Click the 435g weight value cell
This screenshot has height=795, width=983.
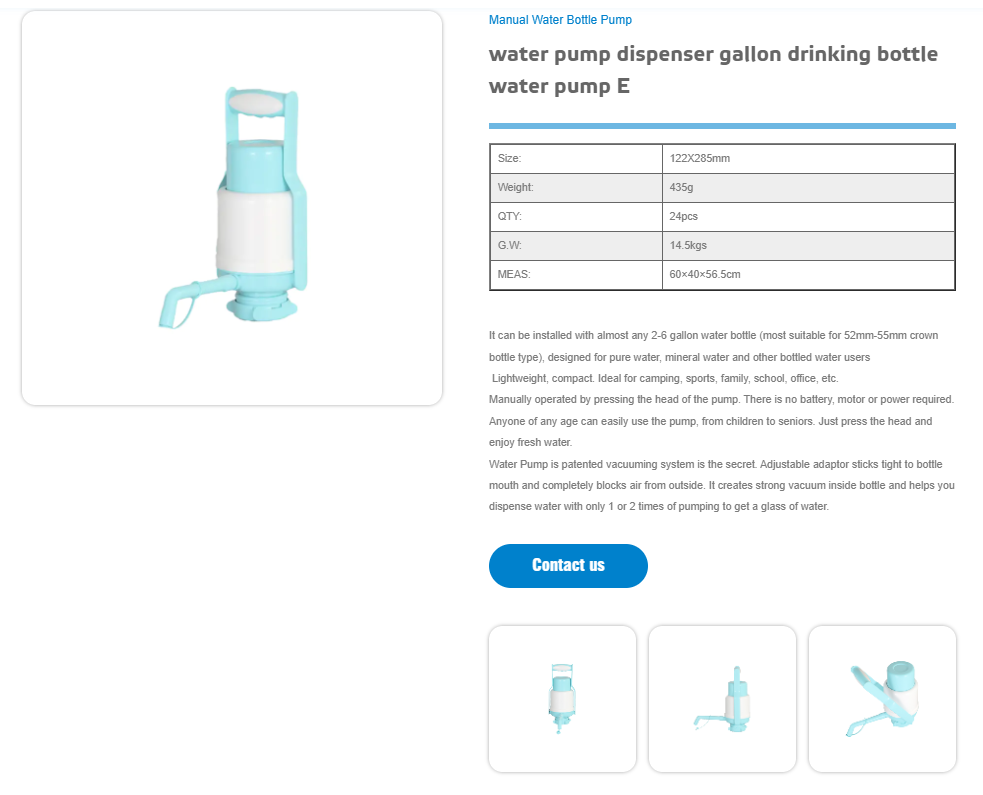[x=808, y=187]
